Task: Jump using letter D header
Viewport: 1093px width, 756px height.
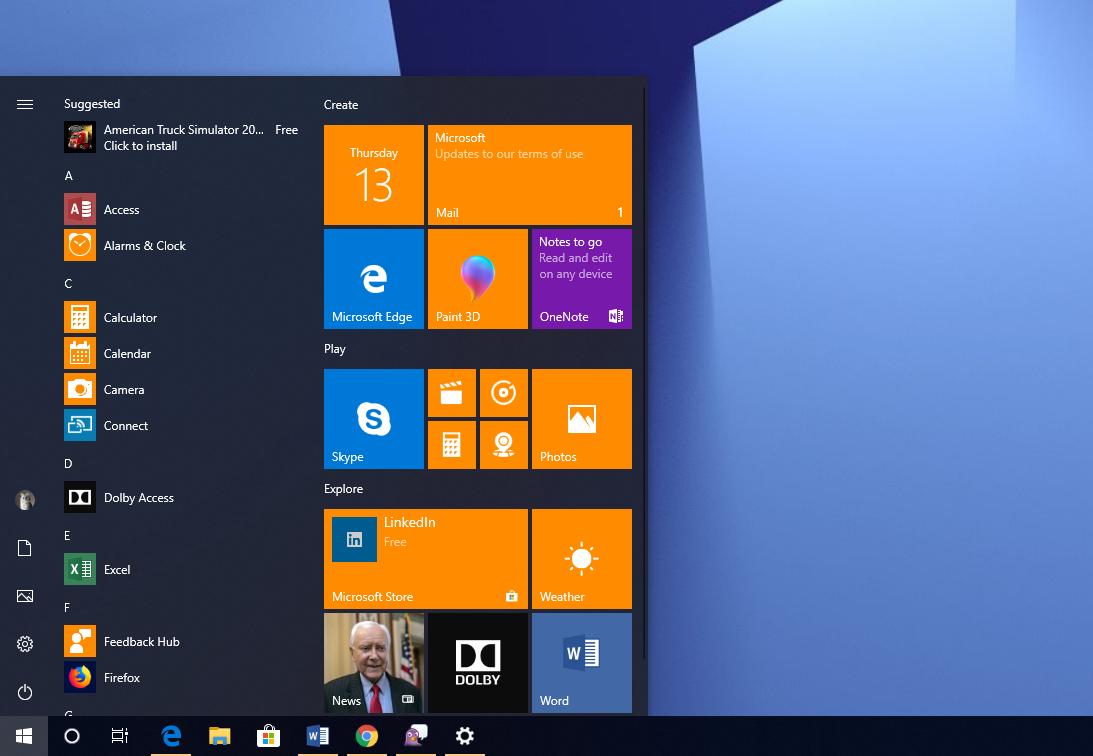Action: click(68, 463)
